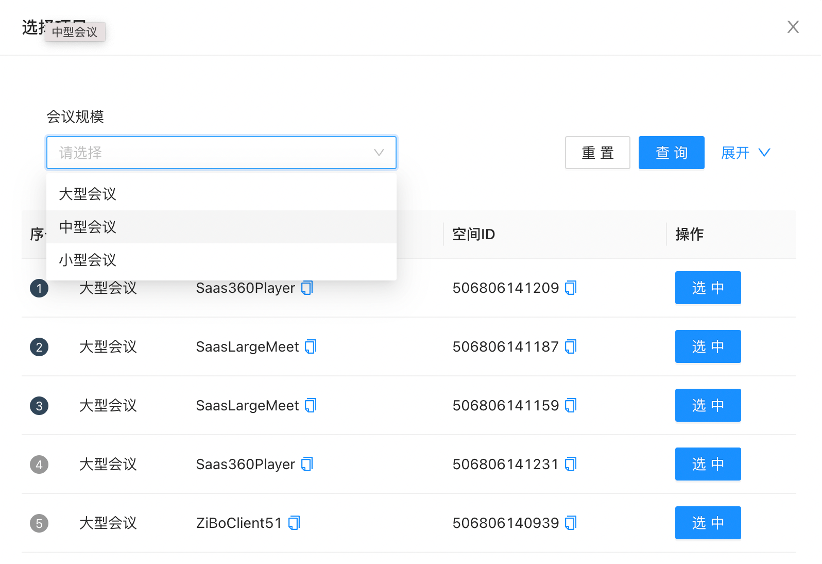
Task: Copy the SaasLargeMeet name in row 3
Action: [x=311, y=406]
